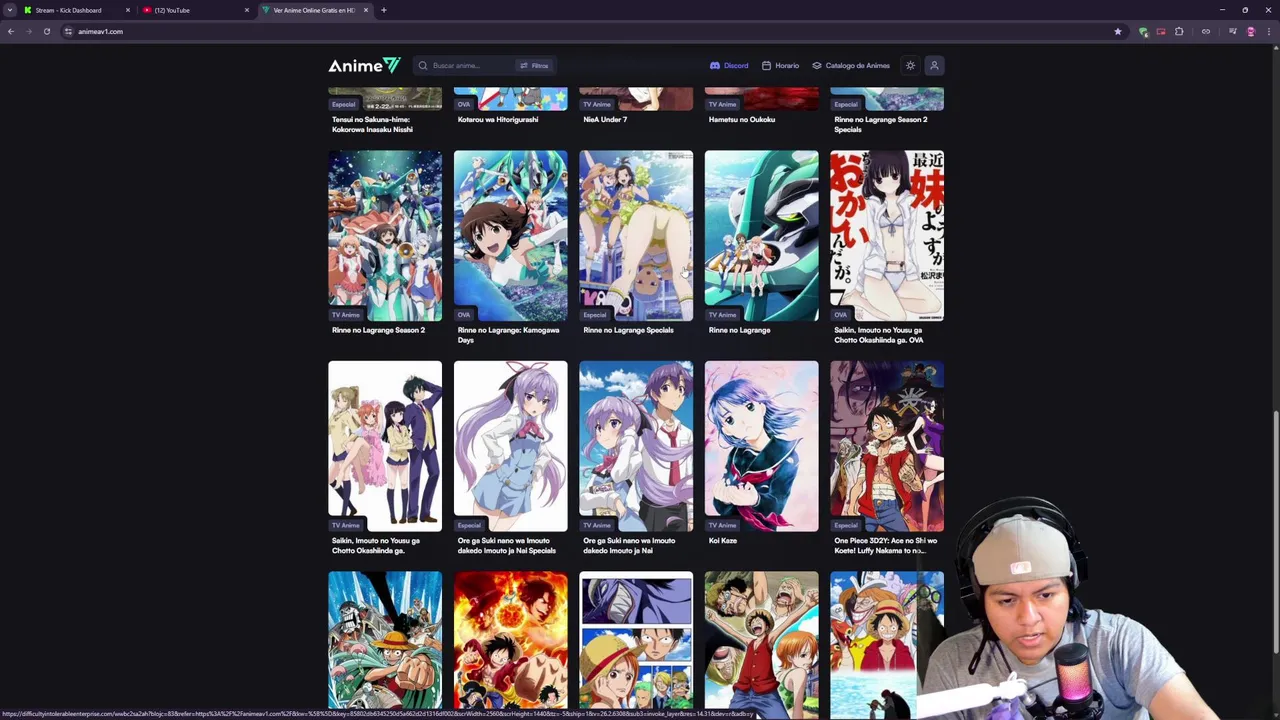The image size is (1280, 720).
Task: Open Ore ga Suki nano Imouto TV poster
Action: tap(636, 446)
